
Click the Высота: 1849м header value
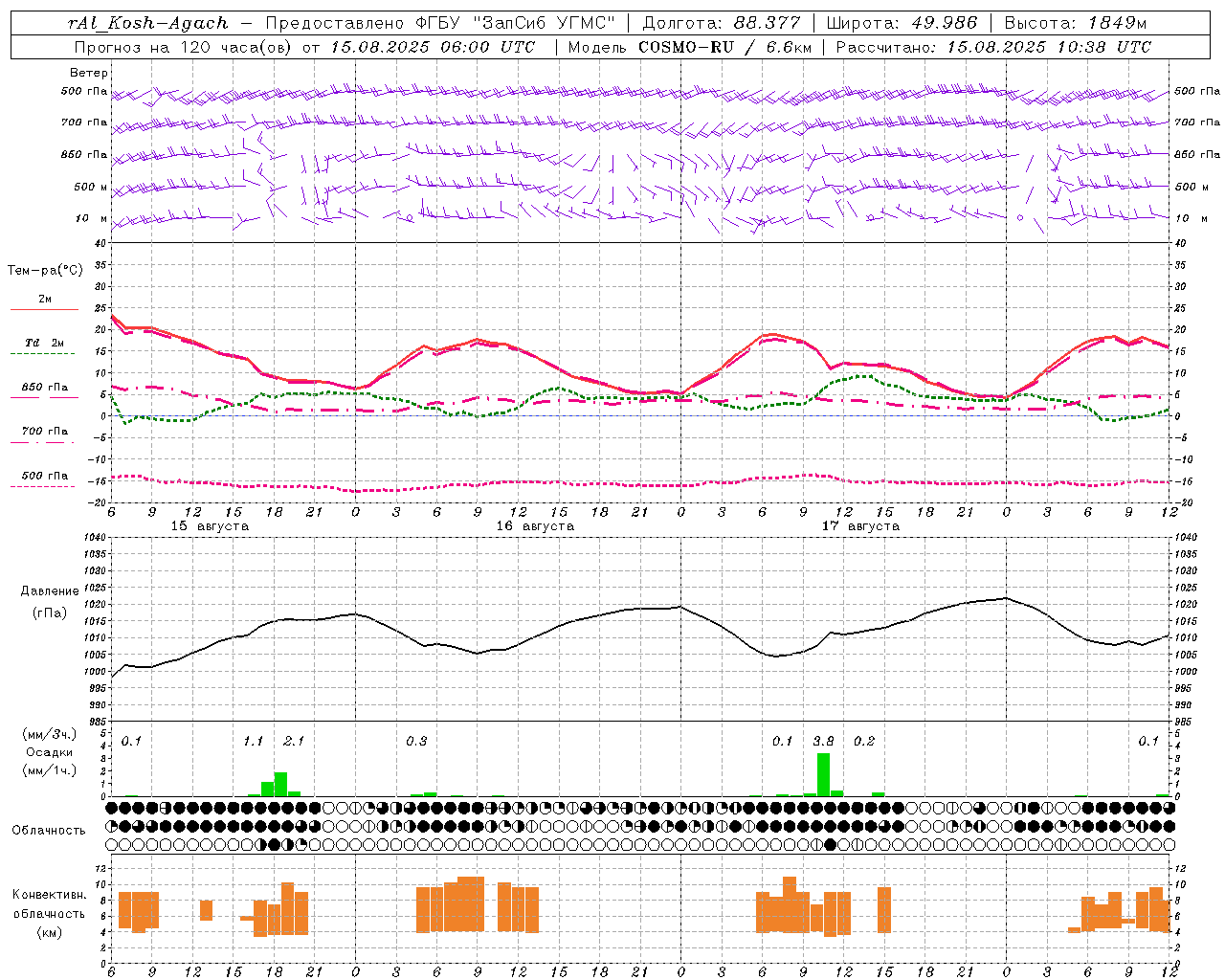pyautogui.click(x=1077, y=23)
